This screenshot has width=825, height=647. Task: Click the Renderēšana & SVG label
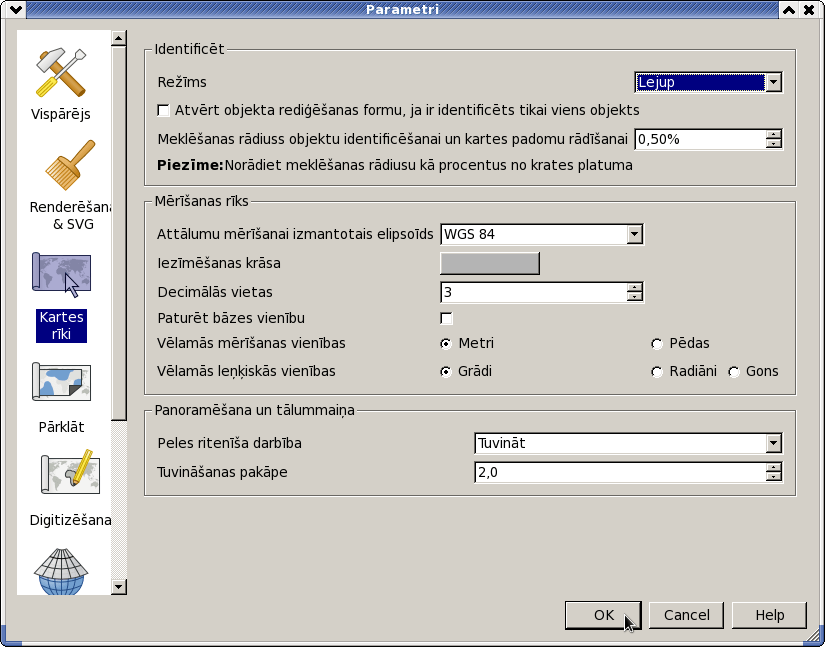click(x=71, y=216)
